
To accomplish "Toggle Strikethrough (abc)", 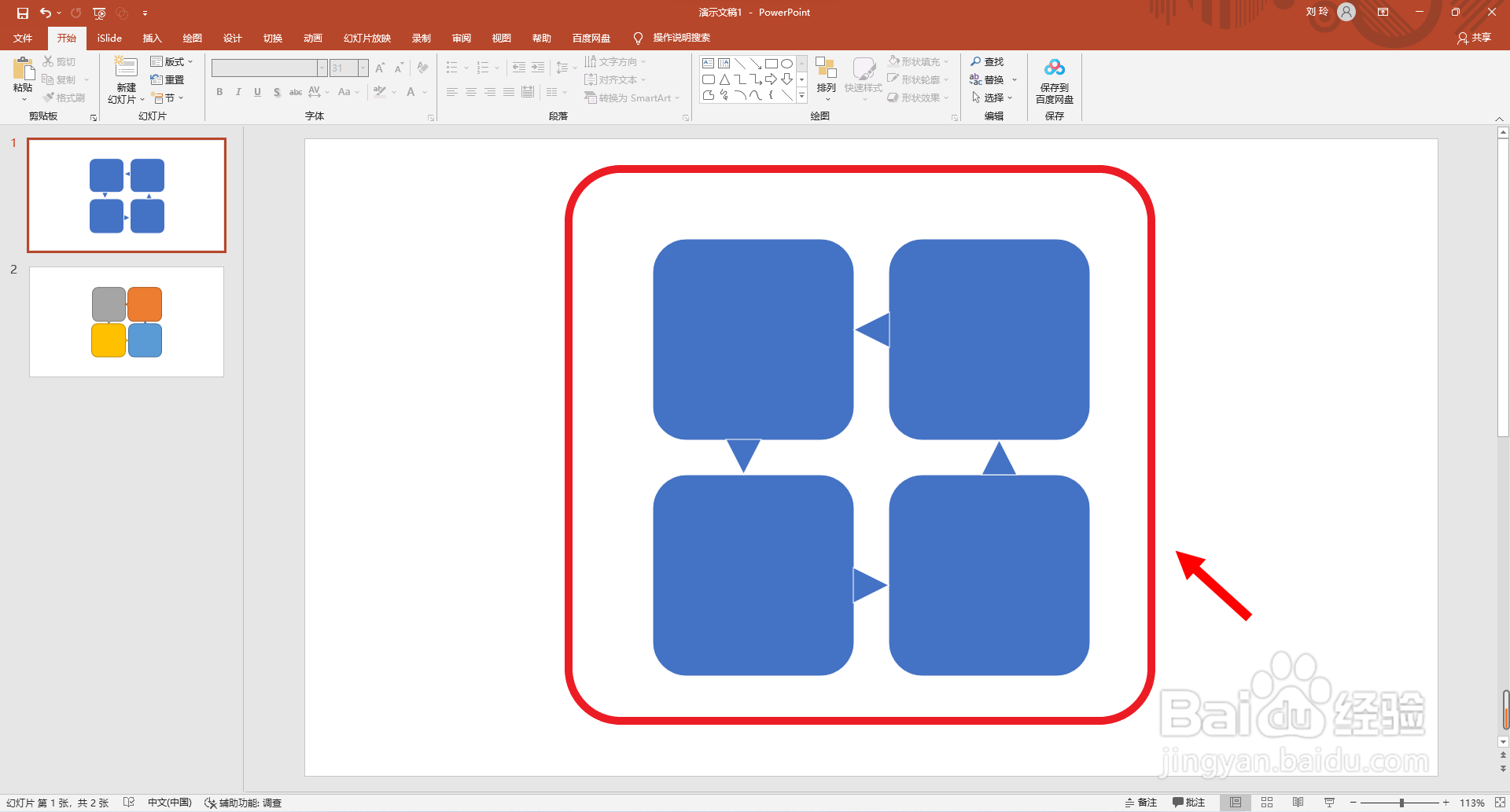I will [x=296, y=92].
